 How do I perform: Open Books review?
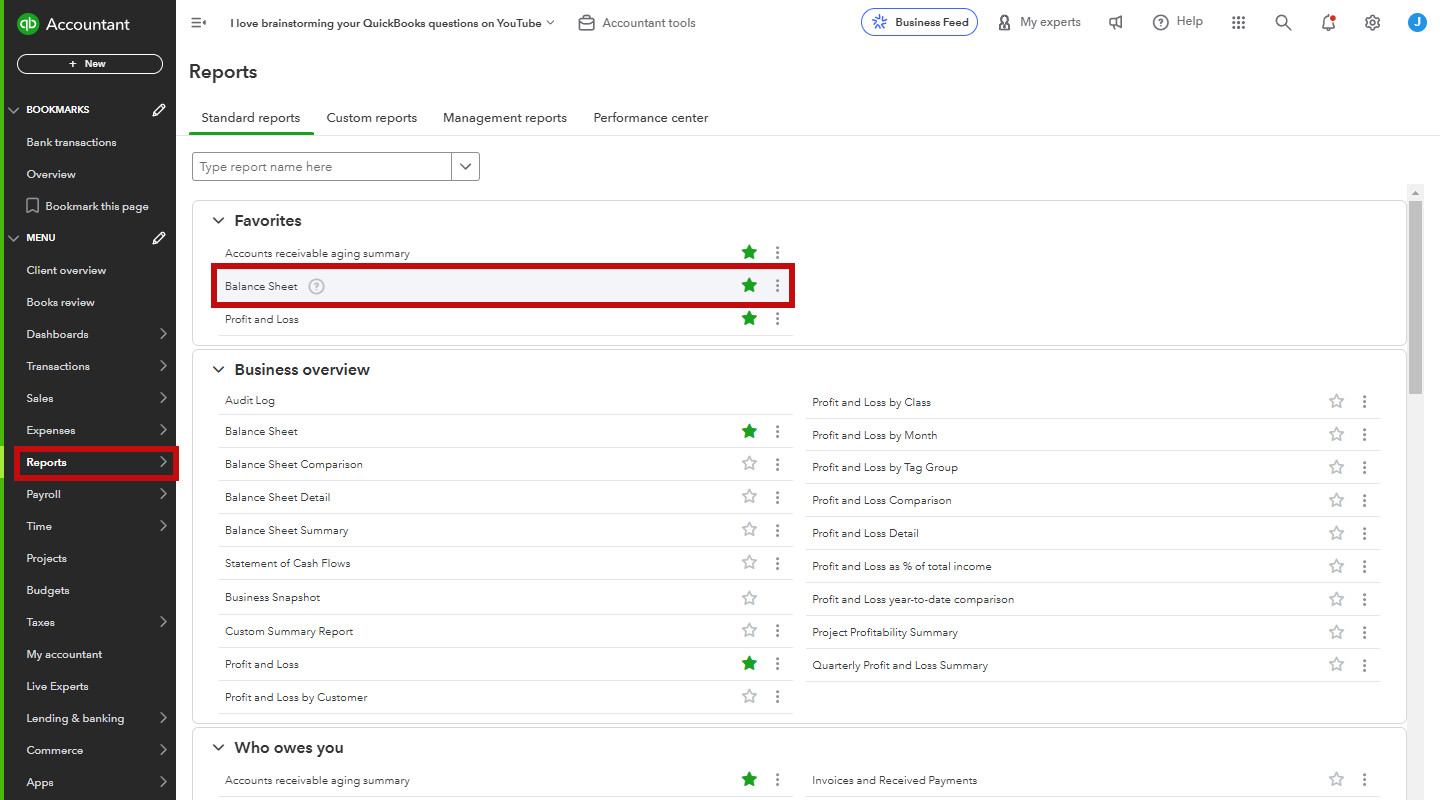coord(60,302)
